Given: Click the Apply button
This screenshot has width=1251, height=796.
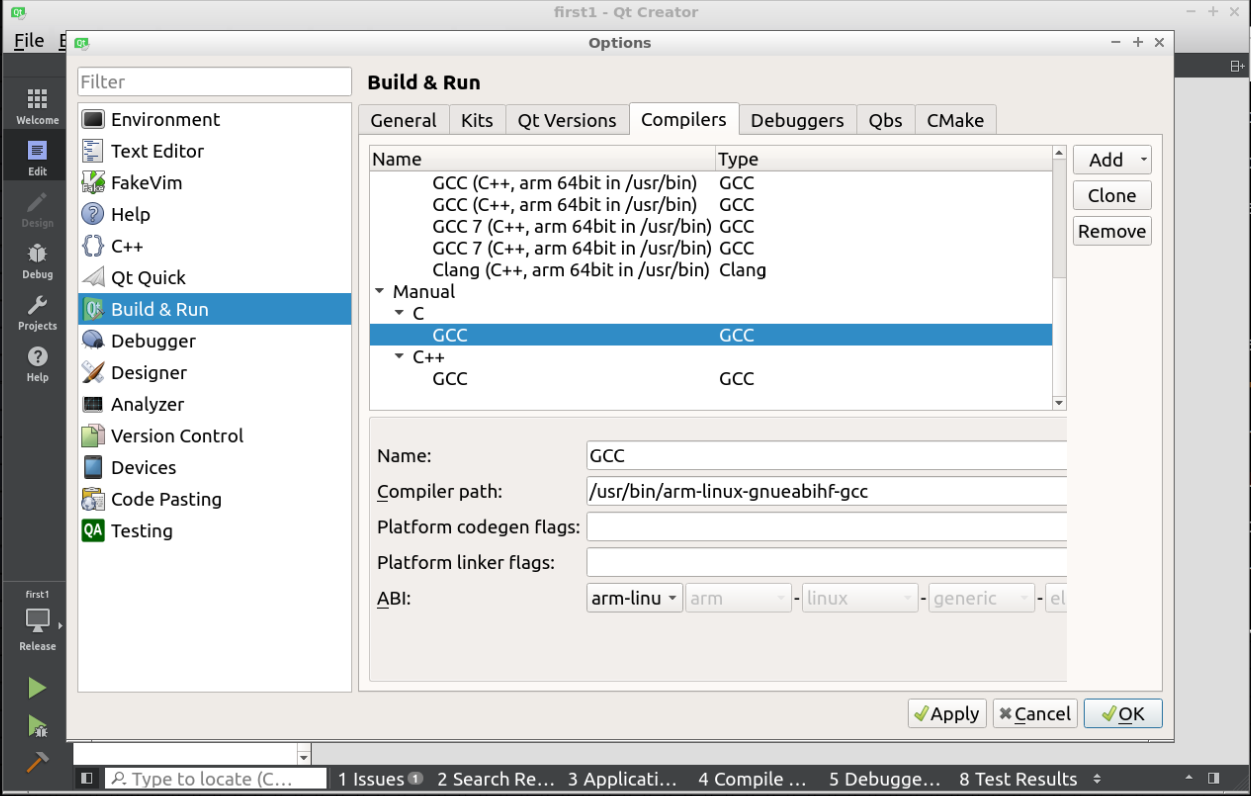Looking at the screenshot, I should (x=947, y=713).
